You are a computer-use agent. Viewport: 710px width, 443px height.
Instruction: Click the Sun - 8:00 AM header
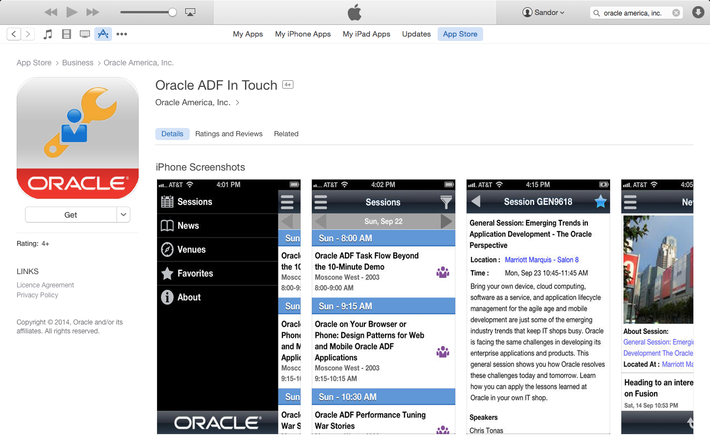pos(384,238)
